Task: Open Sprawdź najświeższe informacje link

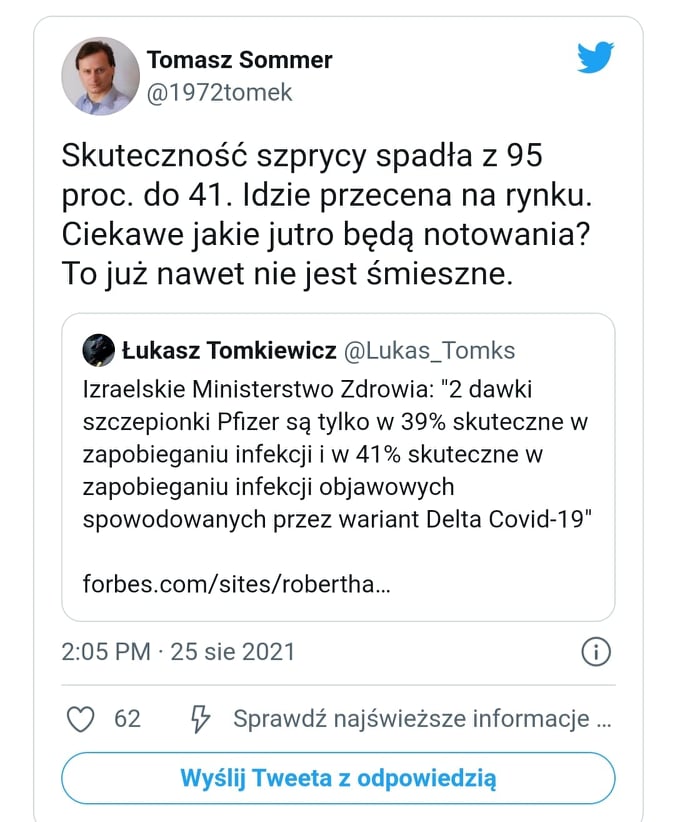Action: point(421,718)
